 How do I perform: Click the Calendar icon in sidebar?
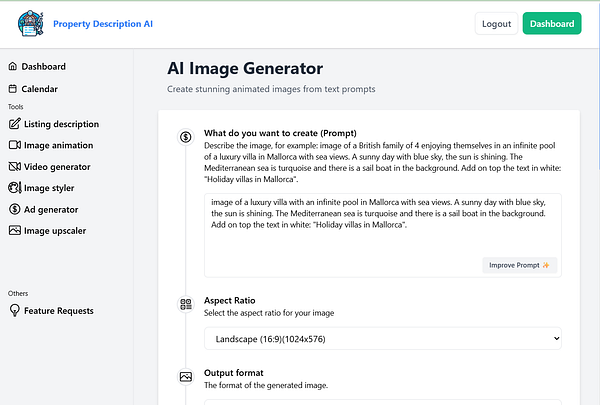[13, 89]
